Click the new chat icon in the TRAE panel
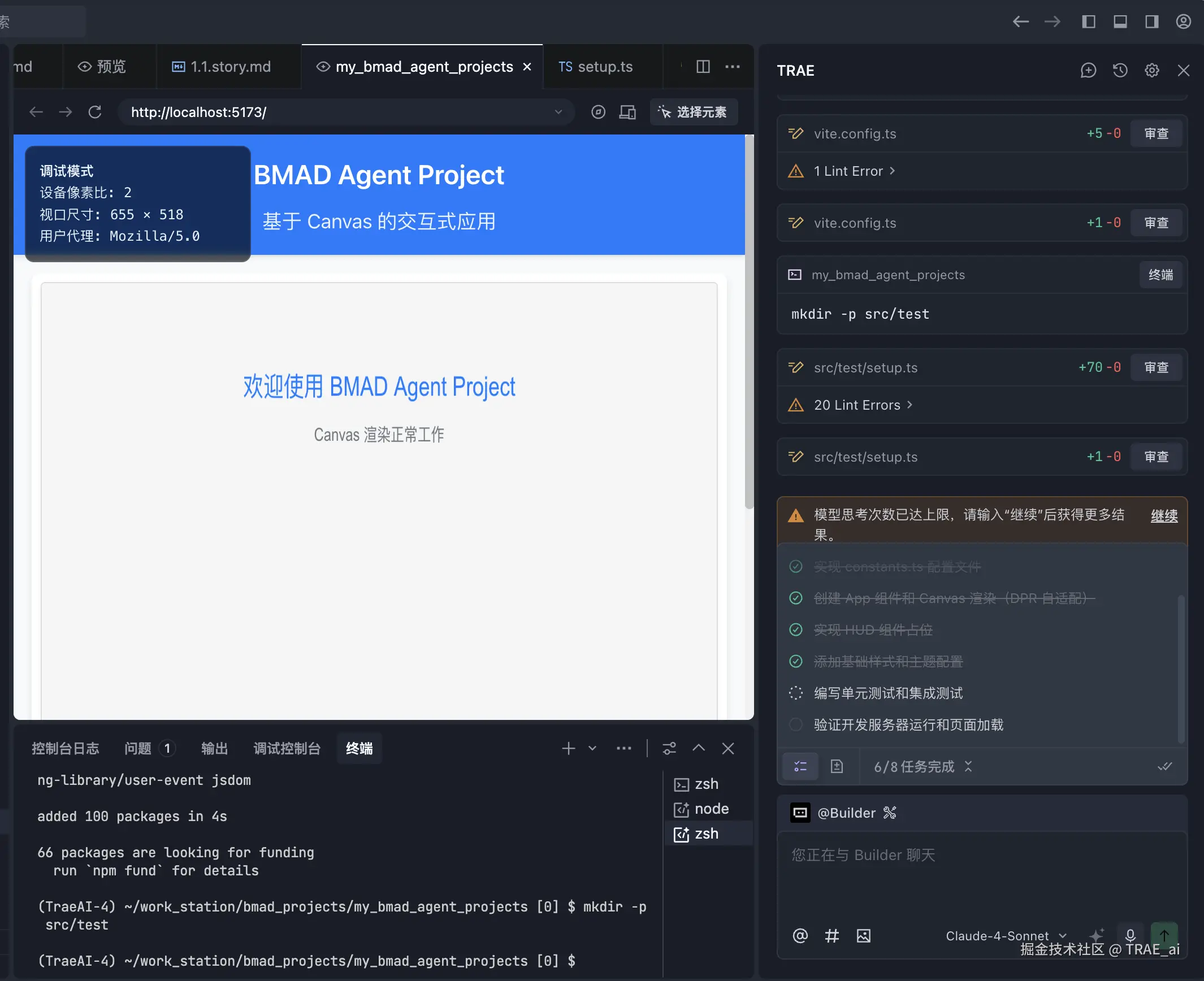Viewport: 1204px width, 981px height. [1088, 71]
